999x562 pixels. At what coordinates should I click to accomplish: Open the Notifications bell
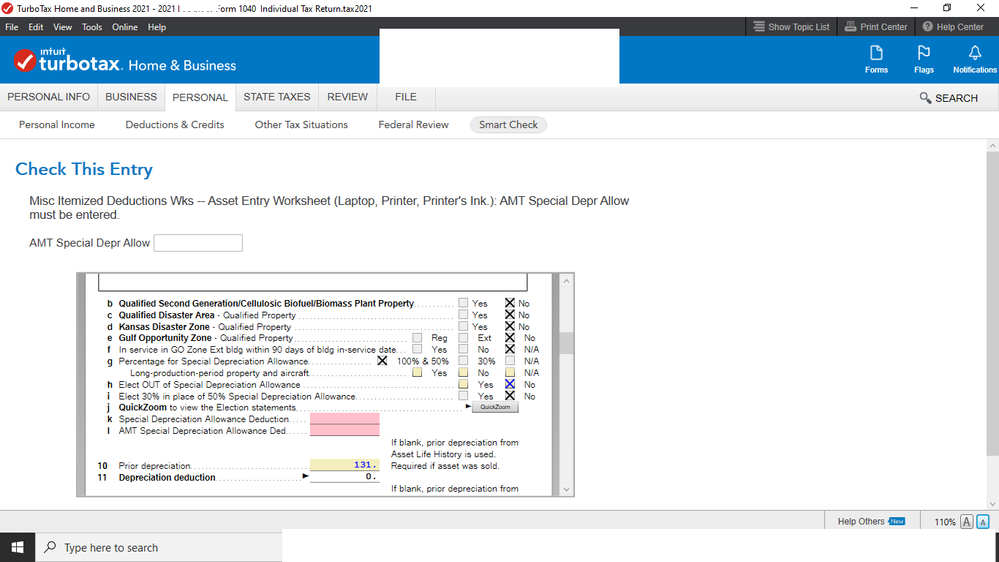975,59
